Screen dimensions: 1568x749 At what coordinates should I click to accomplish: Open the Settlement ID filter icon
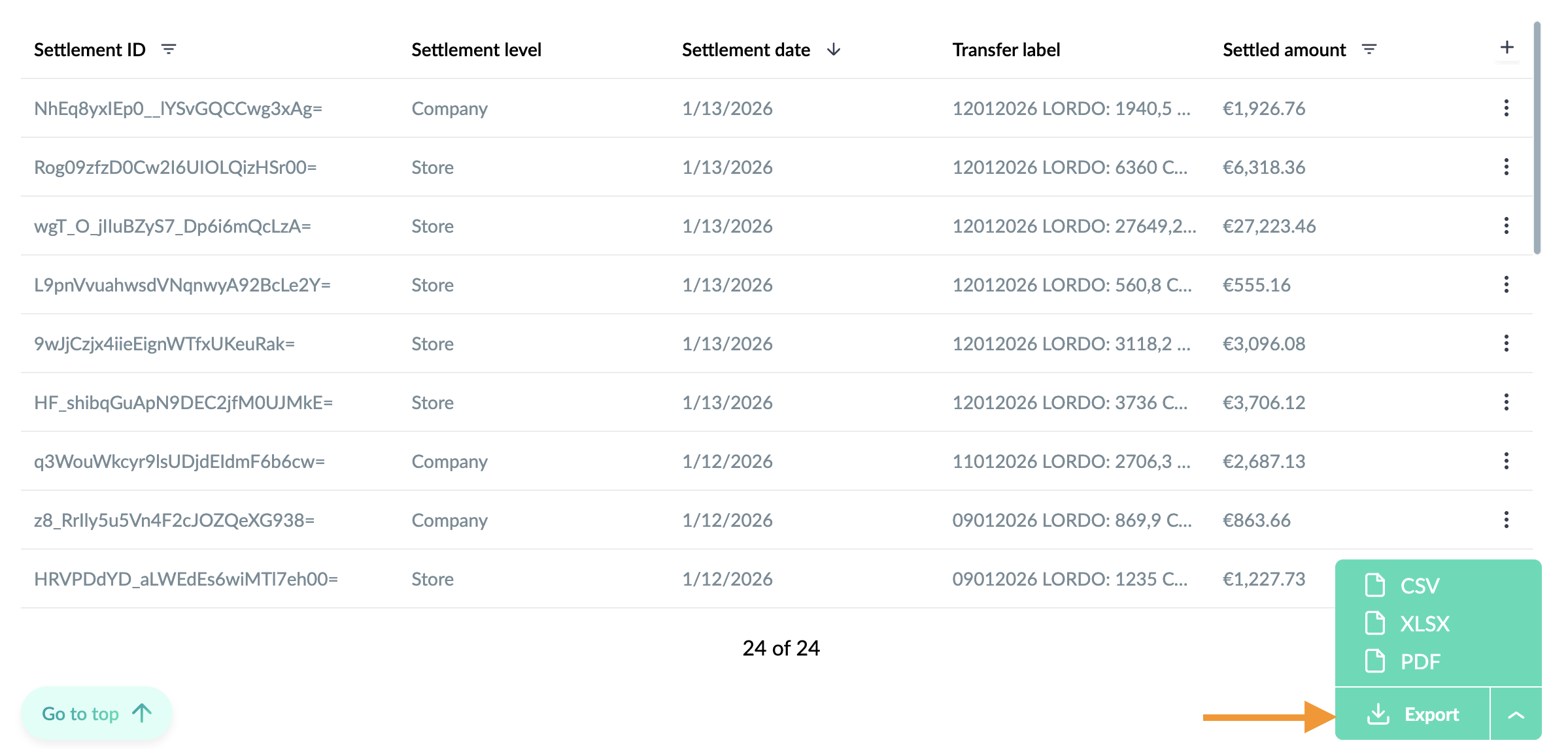(x=169, y=50)
